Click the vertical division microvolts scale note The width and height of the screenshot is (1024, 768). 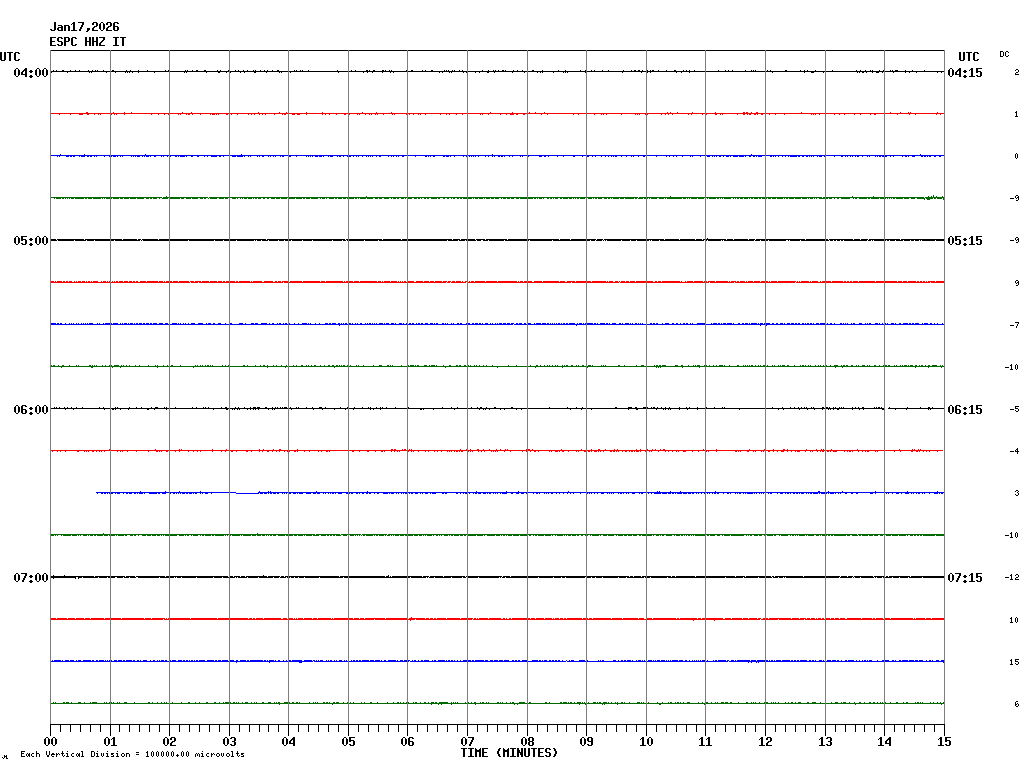point(132,754)
